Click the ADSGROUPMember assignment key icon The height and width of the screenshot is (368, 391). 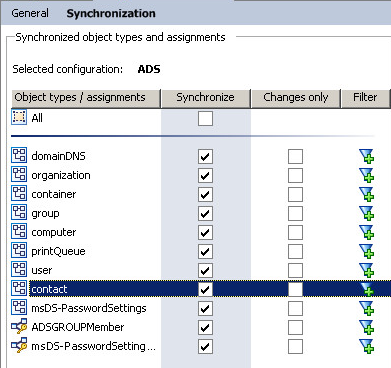19,327
